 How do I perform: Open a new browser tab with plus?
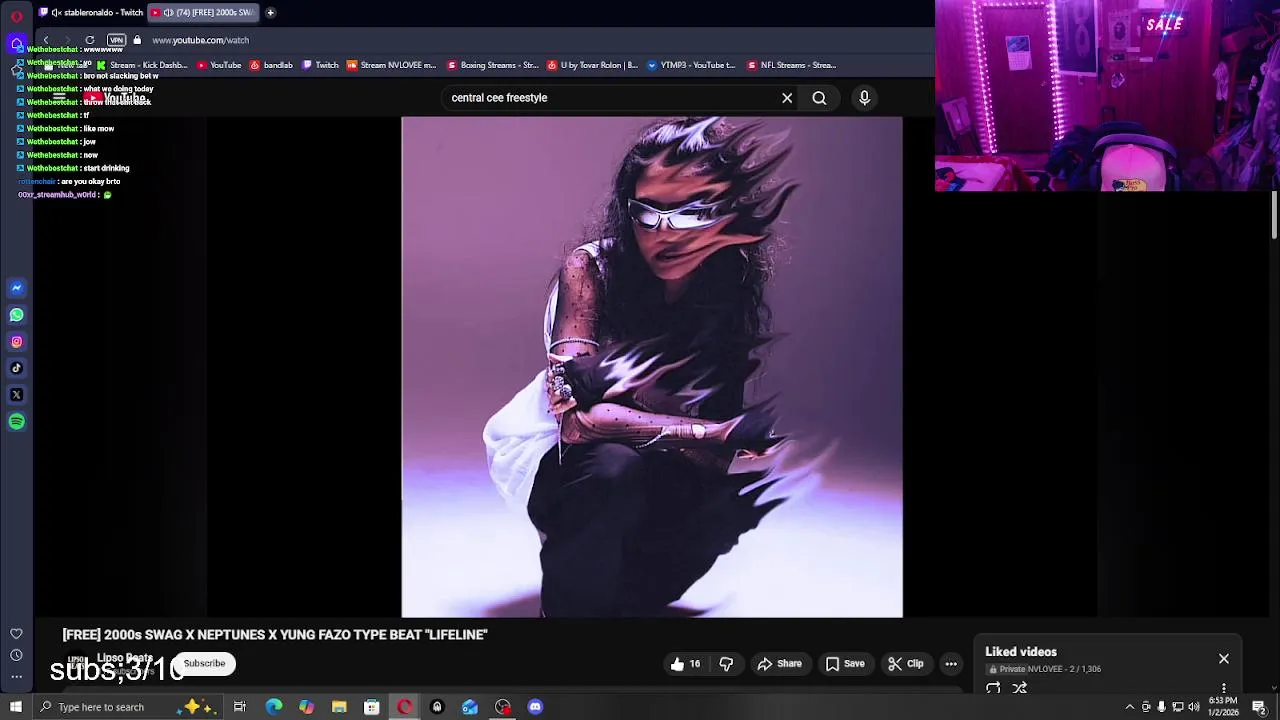[270, 13]
